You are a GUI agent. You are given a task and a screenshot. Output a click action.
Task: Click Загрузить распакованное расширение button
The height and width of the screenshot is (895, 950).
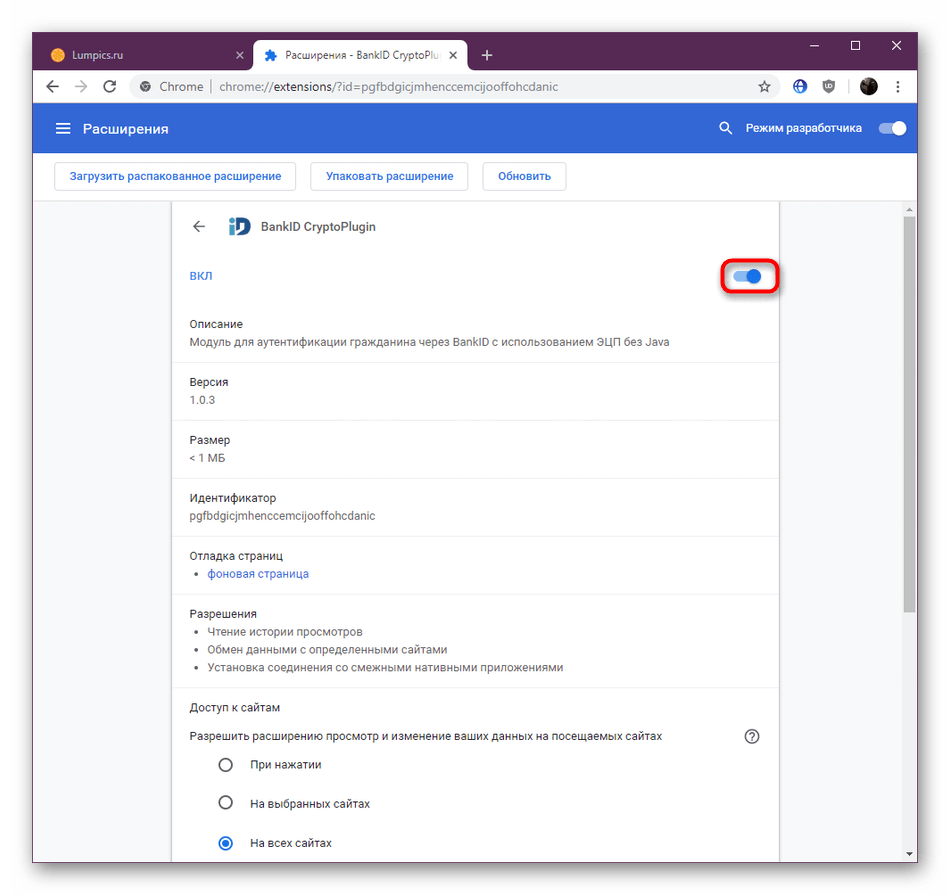coord(175,177)
